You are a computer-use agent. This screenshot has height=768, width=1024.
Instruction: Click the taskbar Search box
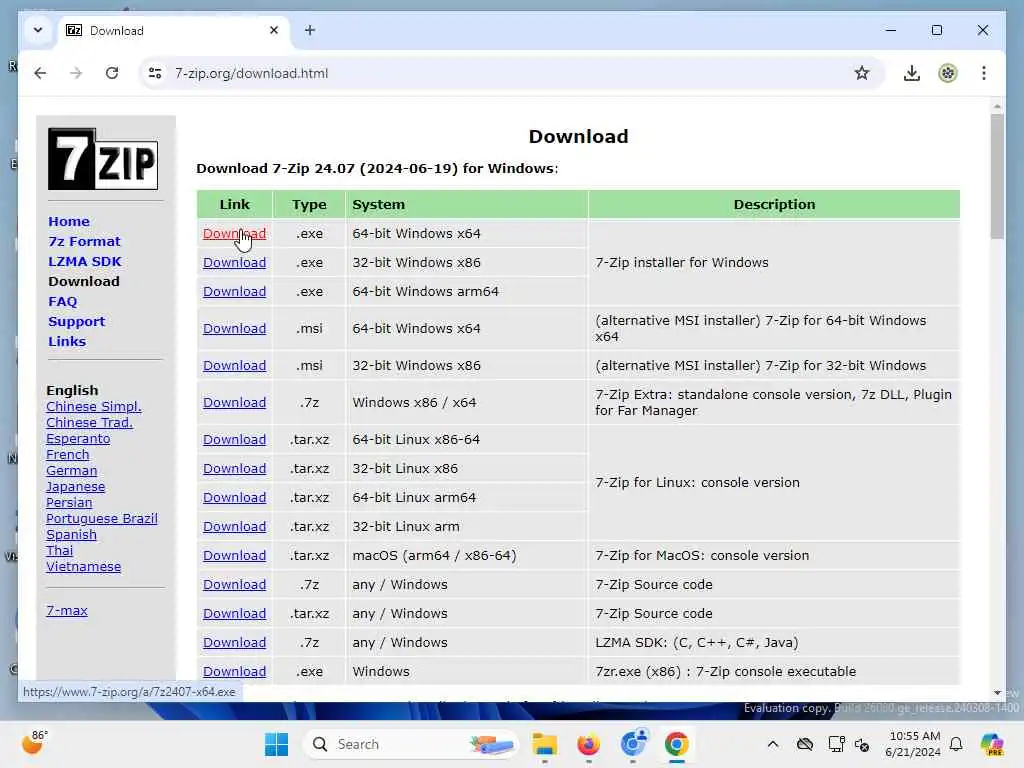[410, 744]
